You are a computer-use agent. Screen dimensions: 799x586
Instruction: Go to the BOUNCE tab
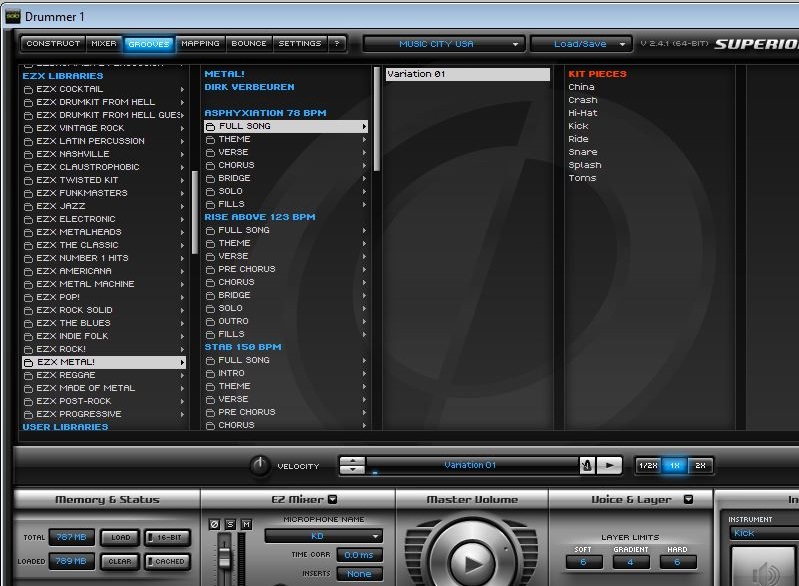point(249,44)
